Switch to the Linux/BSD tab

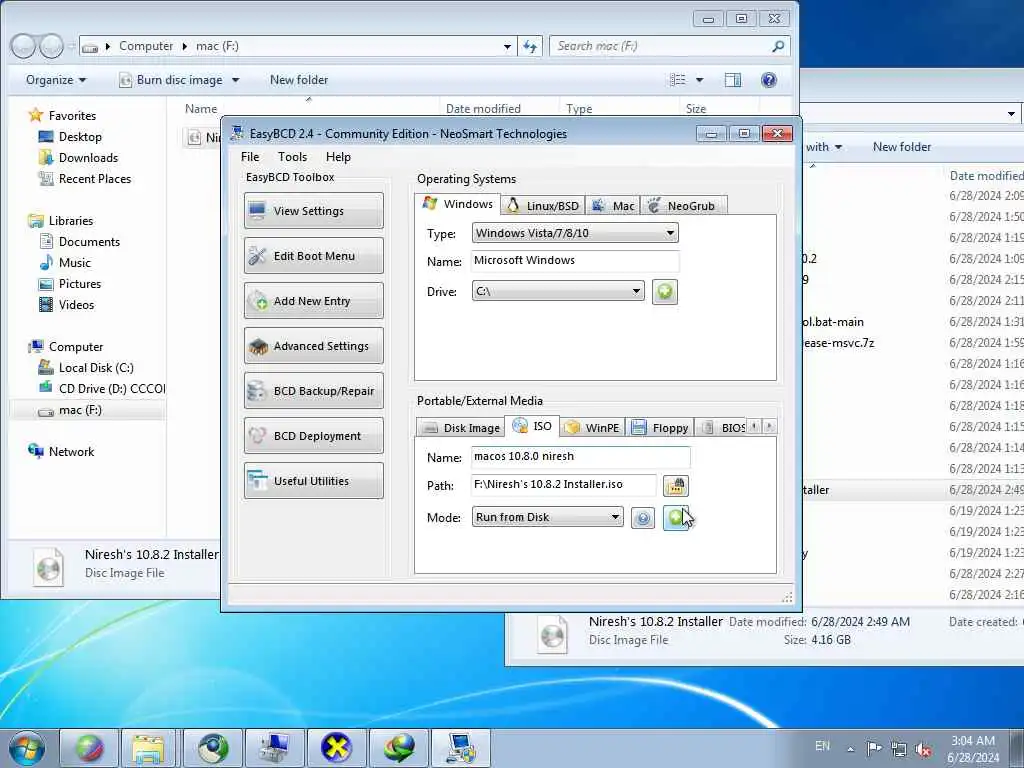coord(543,206)
